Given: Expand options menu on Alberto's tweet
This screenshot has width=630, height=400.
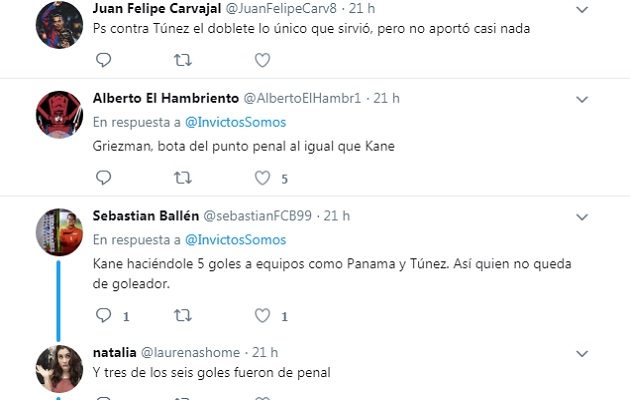Looking at the screenshot, I should coord(582,99).
